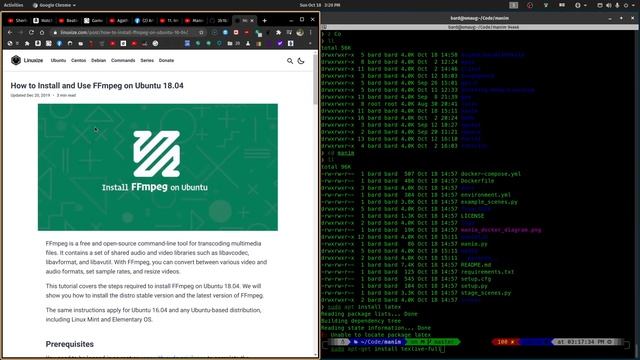The height and width of the screenshot is (360, 640).
Task: Click the purple checkmark bookmark icon
Action: [280, 43]
